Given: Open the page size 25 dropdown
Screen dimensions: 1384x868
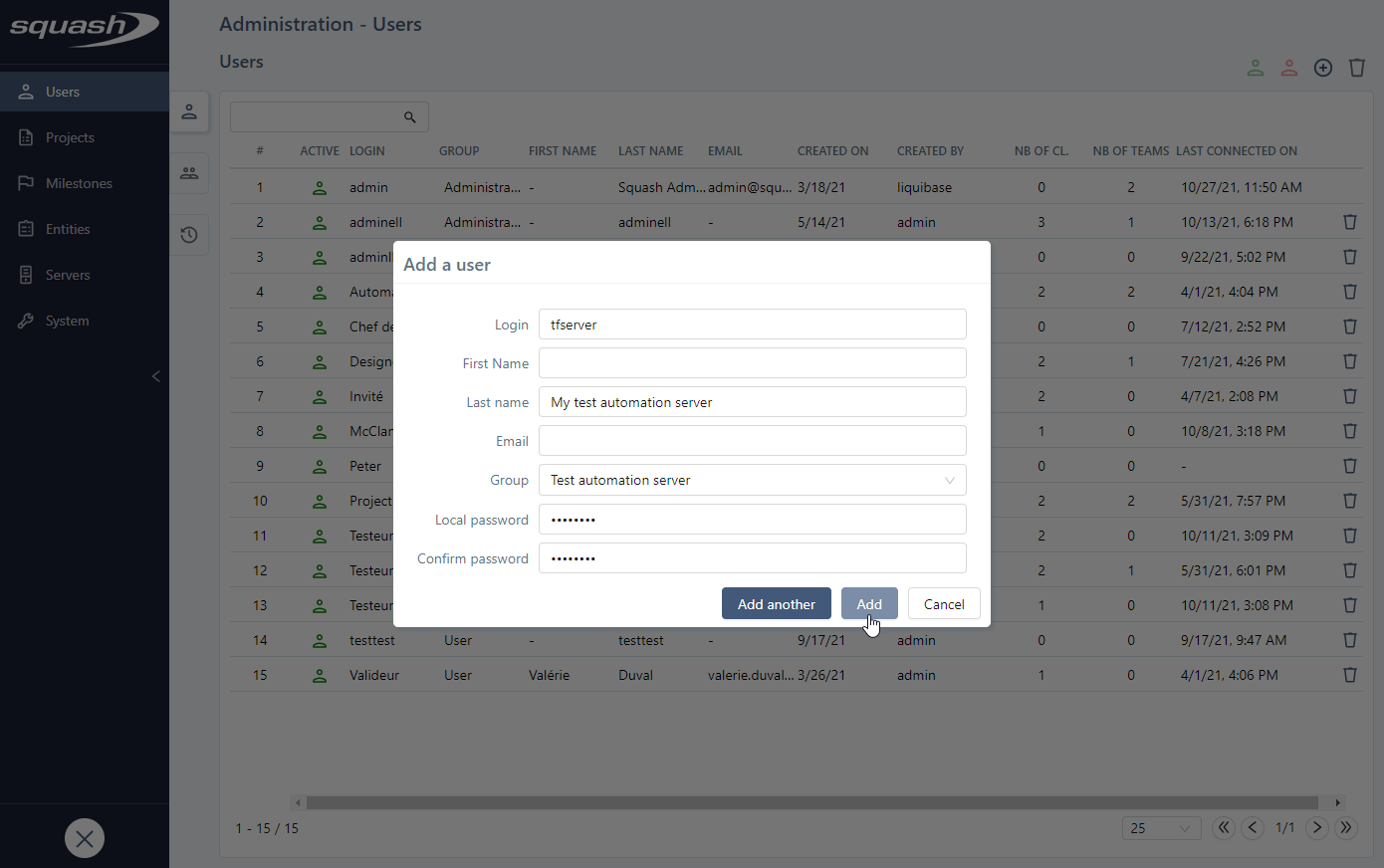Looking at the screenshot, I should point(1160,828).
